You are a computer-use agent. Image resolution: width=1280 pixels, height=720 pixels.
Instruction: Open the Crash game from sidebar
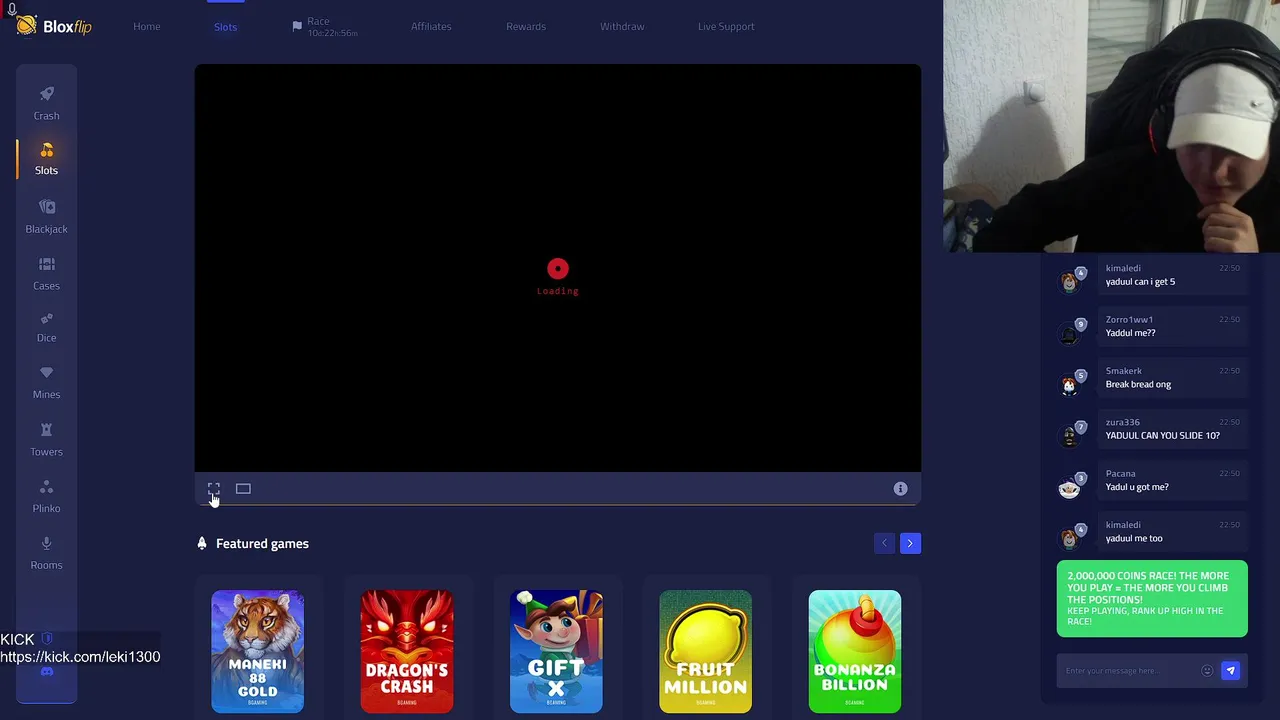click(x=46, y=103)
